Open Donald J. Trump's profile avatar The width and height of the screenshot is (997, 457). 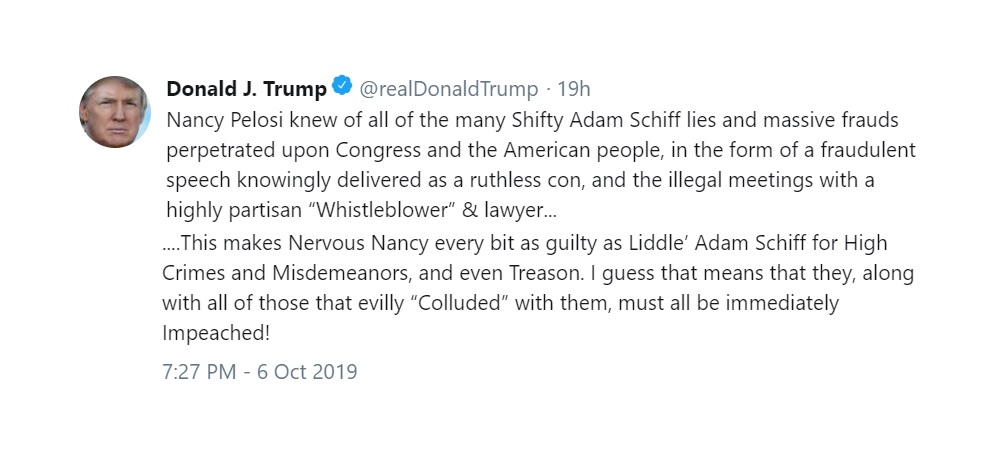tap(114, 112)
